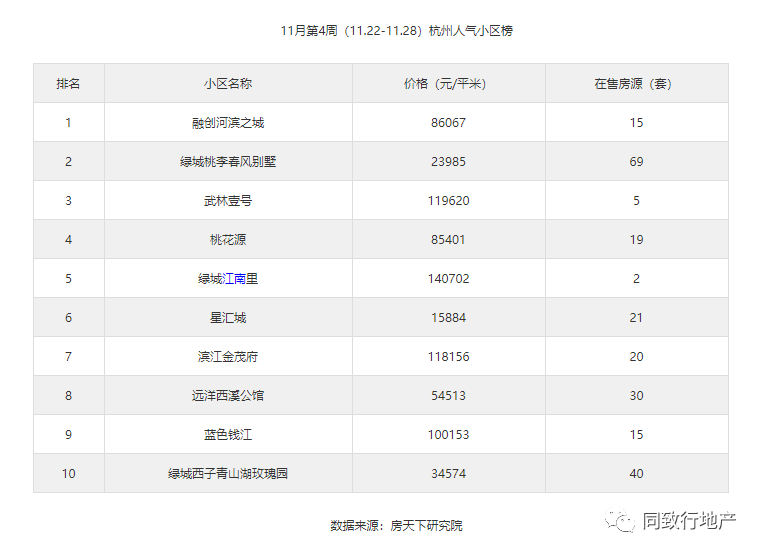This screenshot has height=554, width=761.
Task: Click listings count 40 for 绿城西子青山湖玫瑰园
Action: (x=636, y=473)
